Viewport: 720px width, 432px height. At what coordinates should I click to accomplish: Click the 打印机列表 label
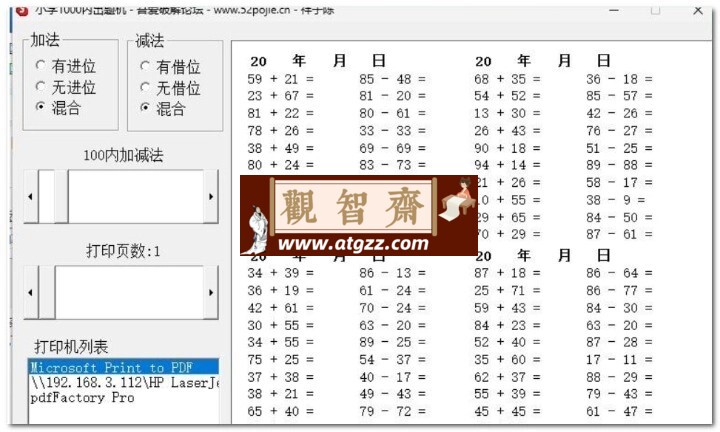tap(71, 347)
